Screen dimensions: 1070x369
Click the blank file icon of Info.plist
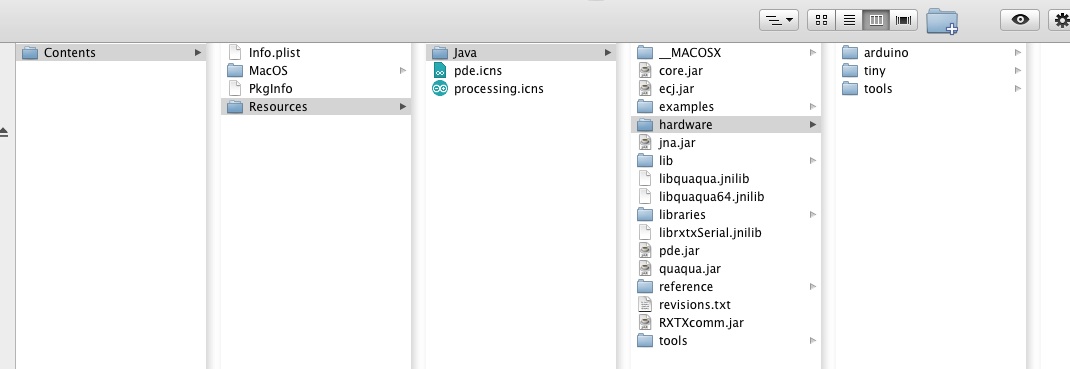235,53
